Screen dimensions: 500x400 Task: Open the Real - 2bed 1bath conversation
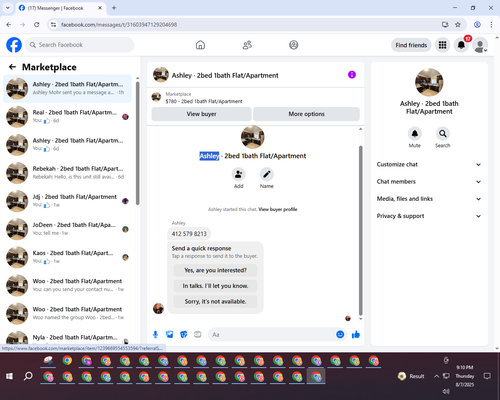click(68, 117)
